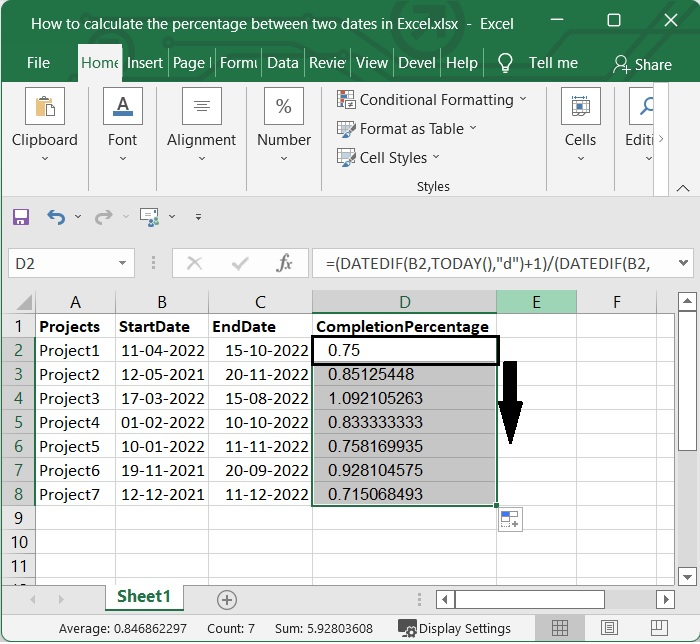Open the Review tab
This screenshot has height=644, width=700.
click(327, 63)
